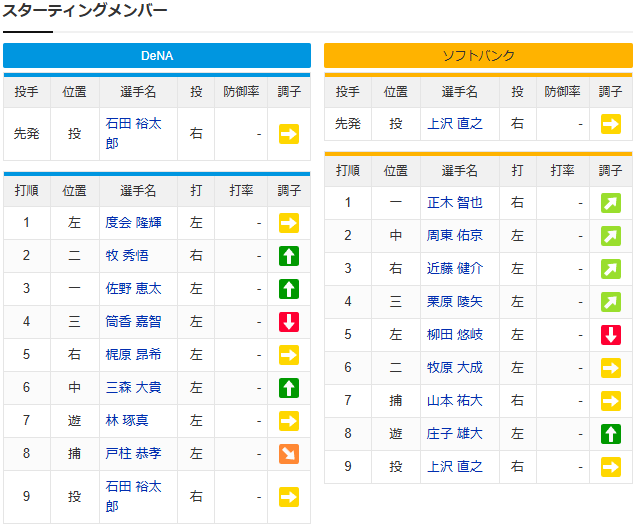
Task: Open player link 戸柱 恭孝
Action: [x=133, y=453]
